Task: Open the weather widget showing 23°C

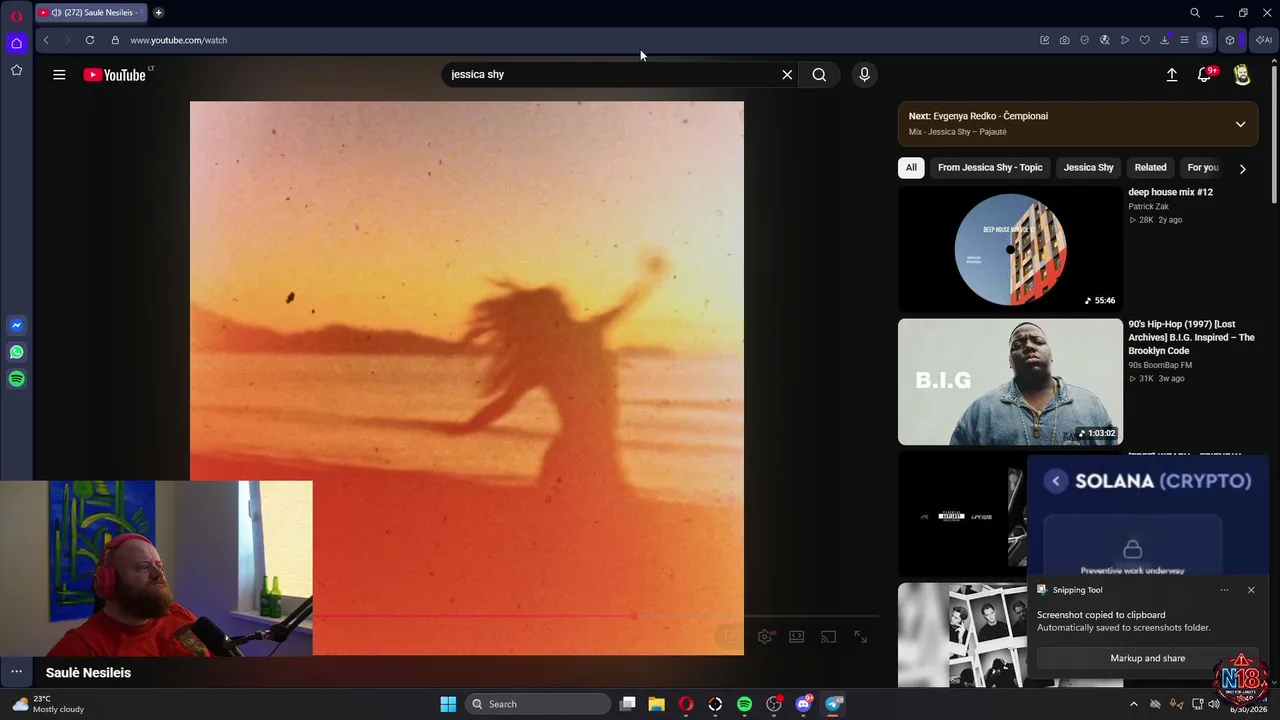Action: pyautogui.click(x=48, y=704)
